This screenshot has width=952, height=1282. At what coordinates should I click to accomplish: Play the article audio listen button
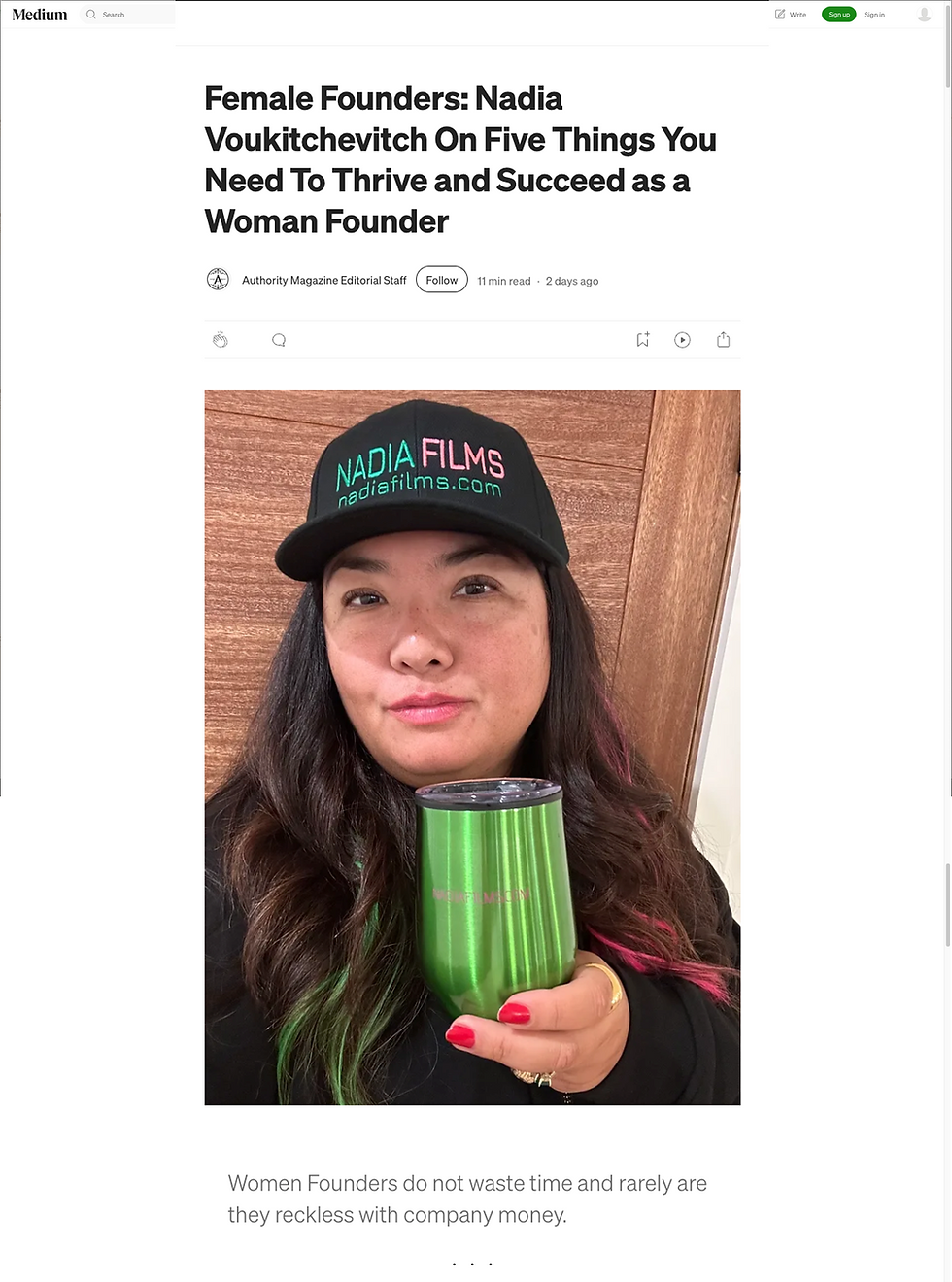(x=683, y=340)
